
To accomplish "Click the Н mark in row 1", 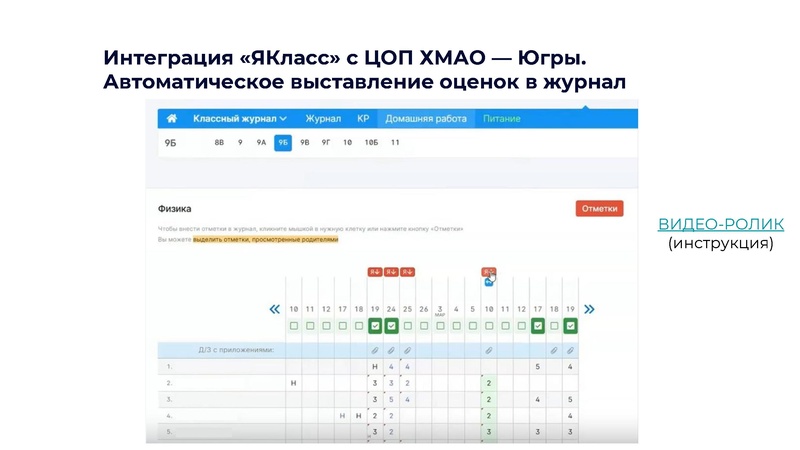I will (x=375, y=366).
